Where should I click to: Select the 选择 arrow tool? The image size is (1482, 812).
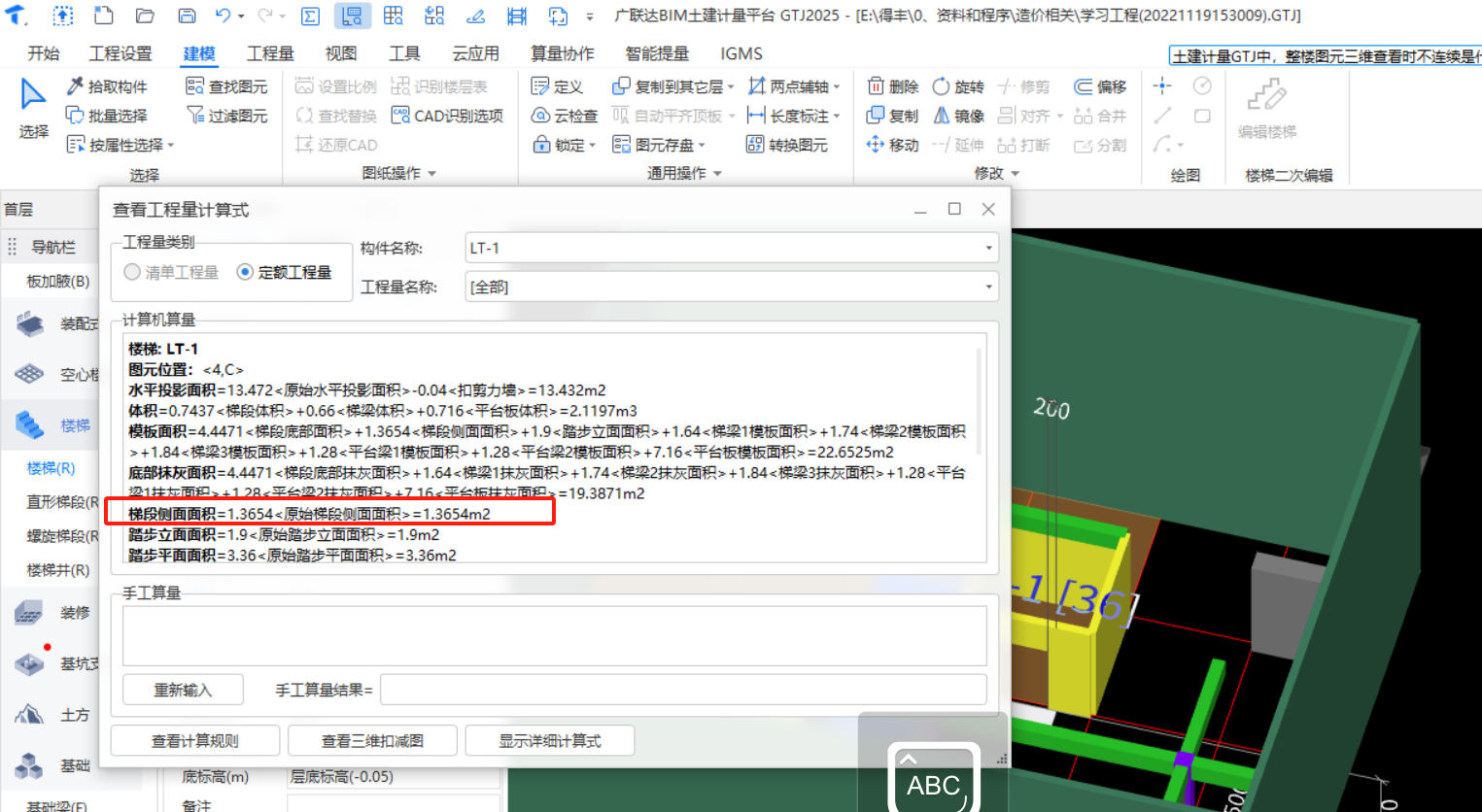point(33,109)
